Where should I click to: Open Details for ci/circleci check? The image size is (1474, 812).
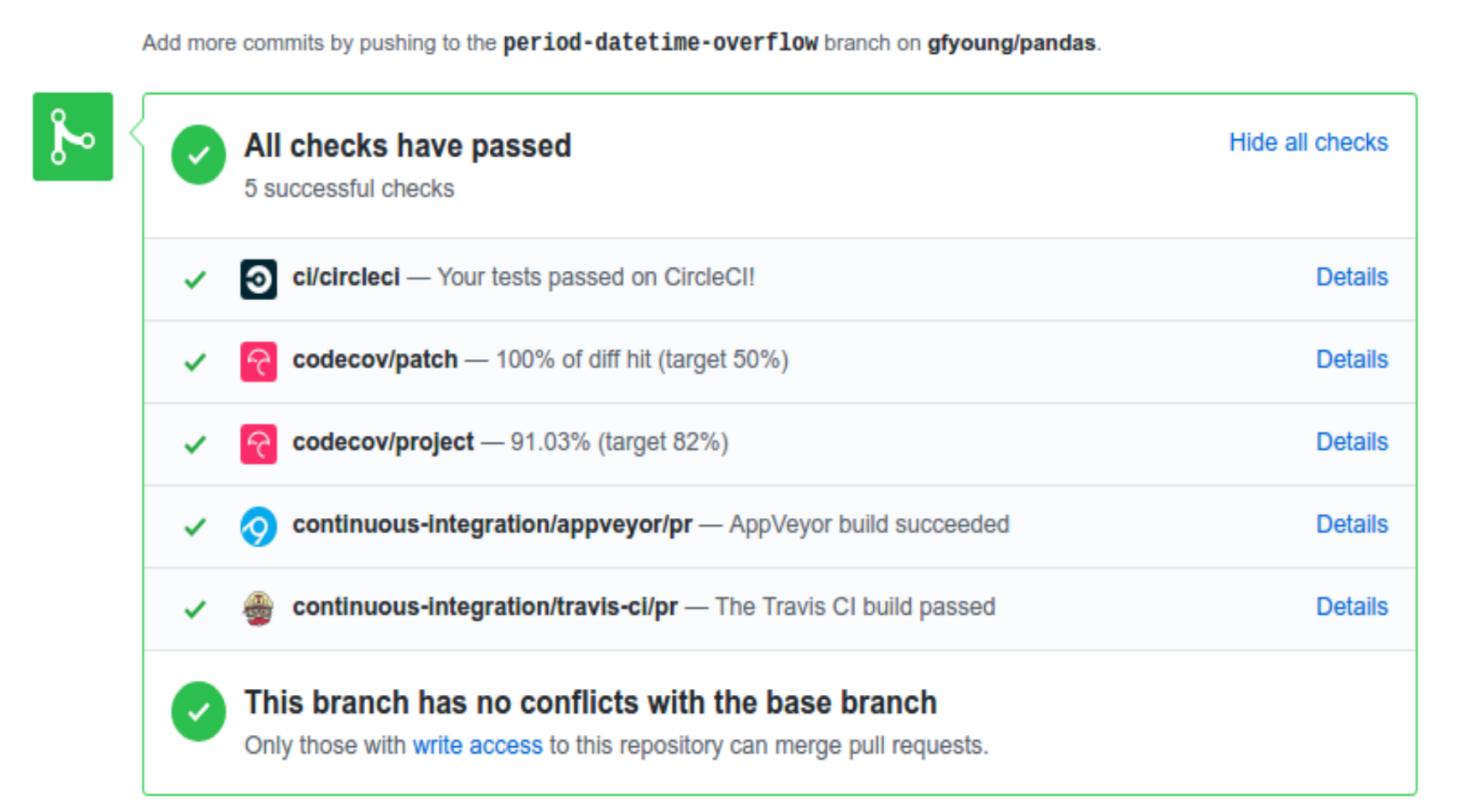[1351, 277]
